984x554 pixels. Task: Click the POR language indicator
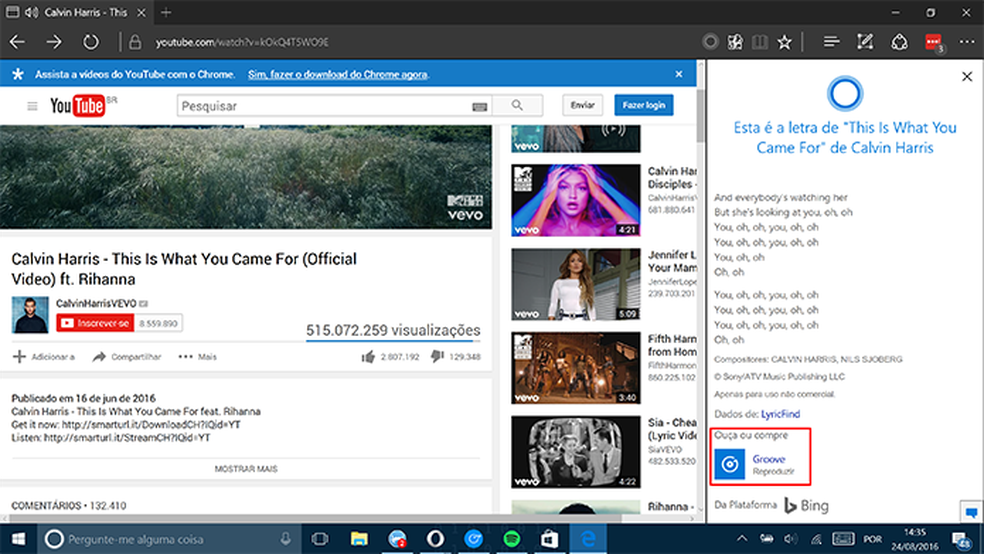click(x=872, y=539)
